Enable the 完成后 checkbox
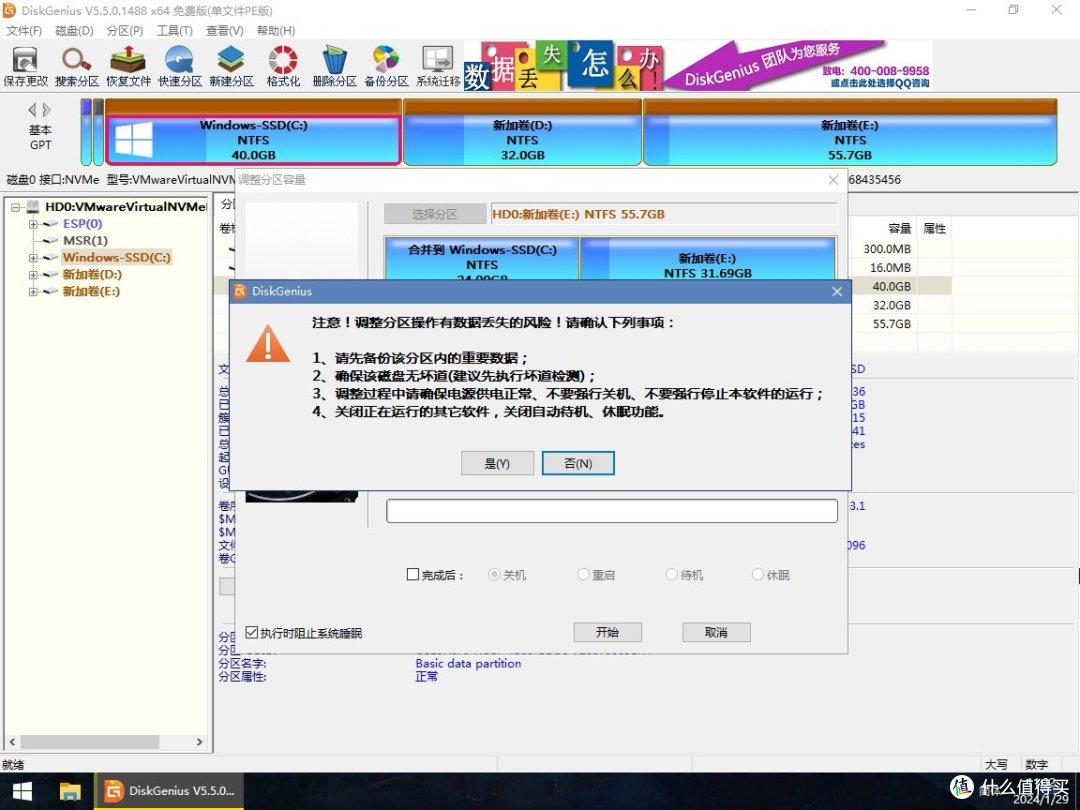 pyautogui.click(x=413, y=574)
